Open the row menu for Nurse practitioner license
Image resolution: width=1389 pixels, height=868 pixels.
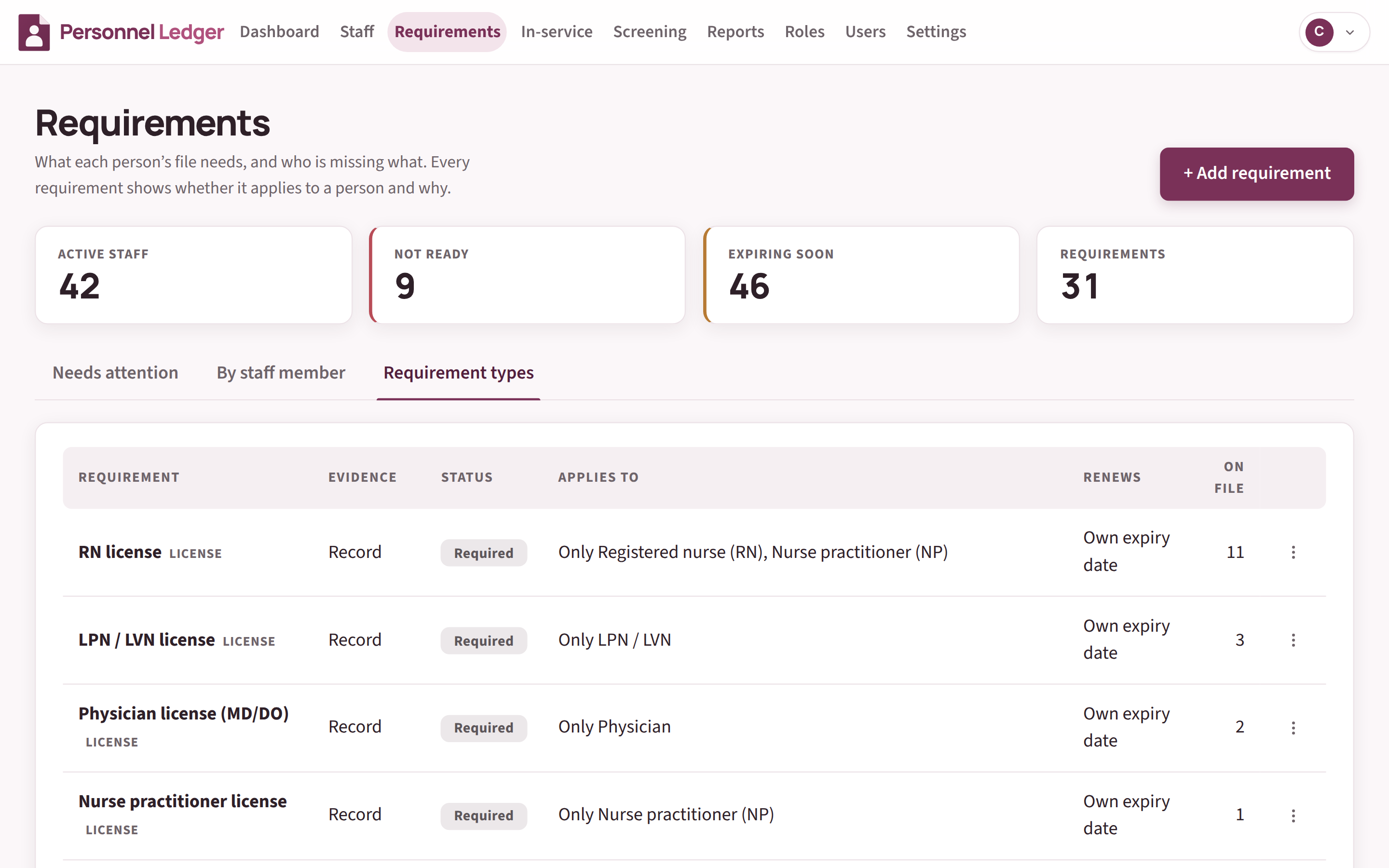1293,816
